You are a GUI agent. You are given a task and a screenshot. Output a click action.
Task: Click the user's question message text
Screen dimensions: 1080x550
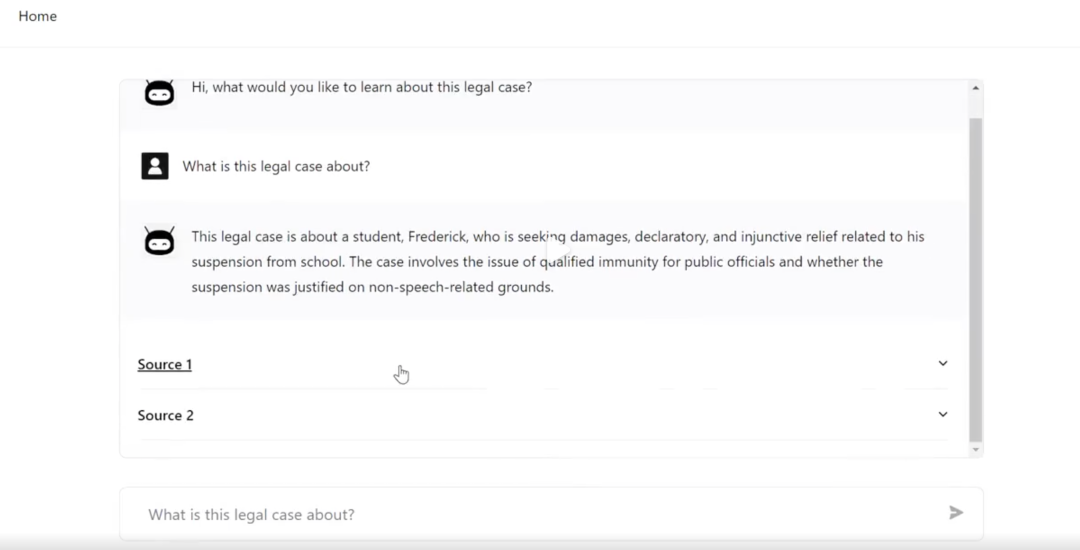(x=276, y=166)
